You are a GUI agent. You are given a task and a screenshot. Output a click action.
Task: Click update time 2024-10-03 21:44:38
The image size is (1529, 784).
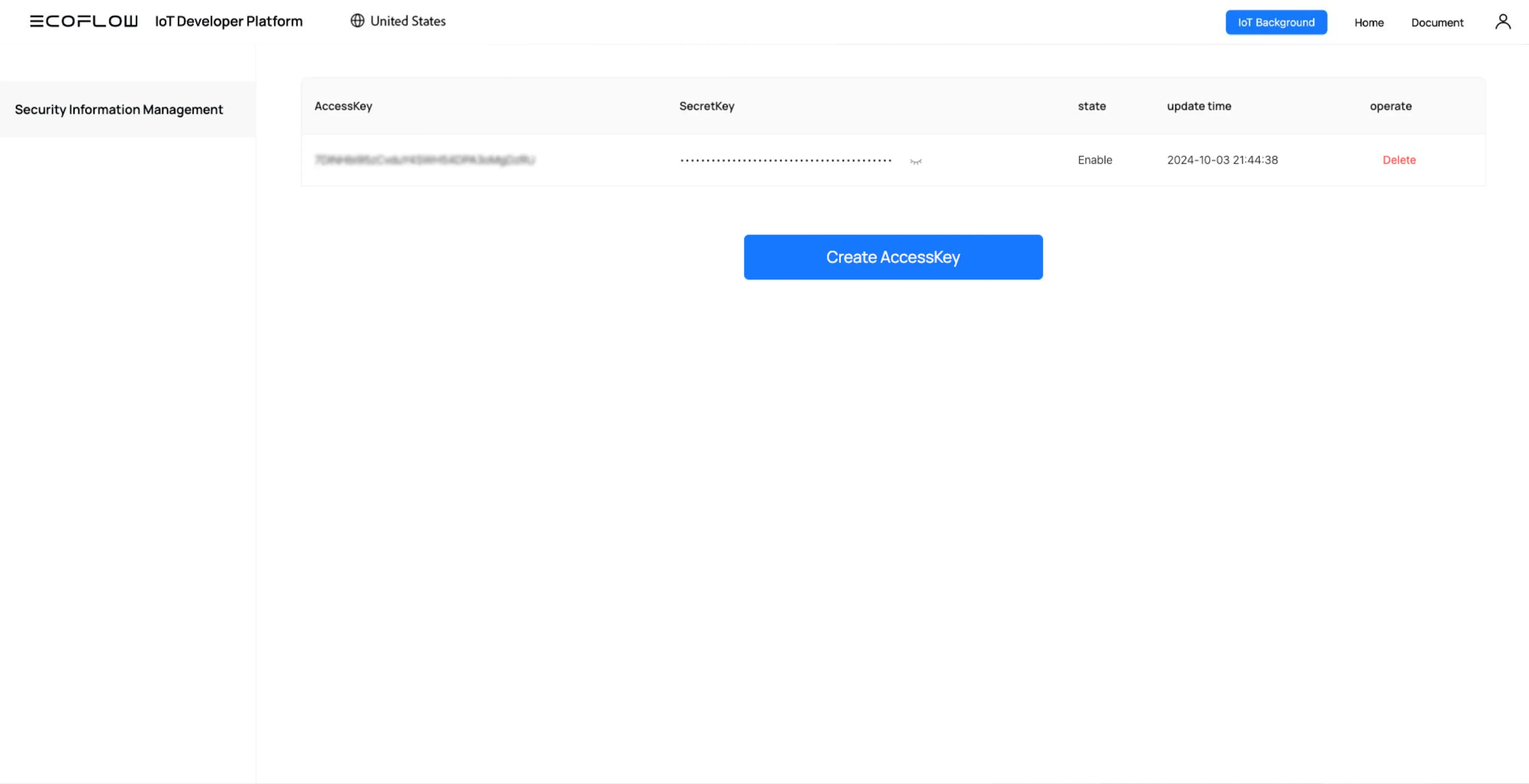1222,160
